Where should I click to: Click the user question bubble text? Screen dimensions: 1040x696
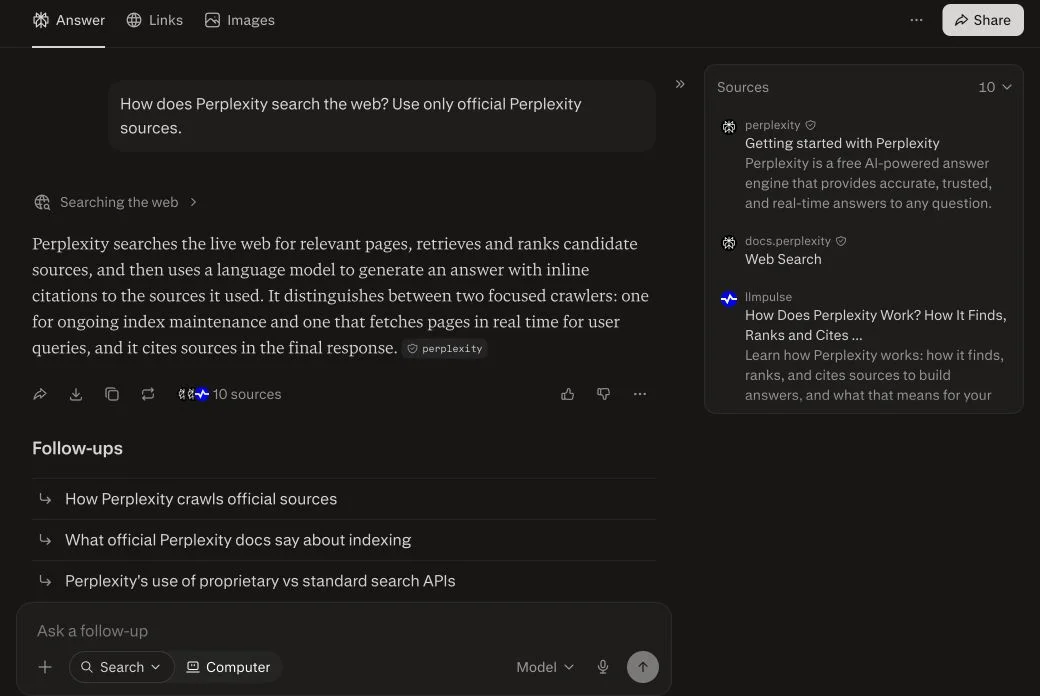350,116
